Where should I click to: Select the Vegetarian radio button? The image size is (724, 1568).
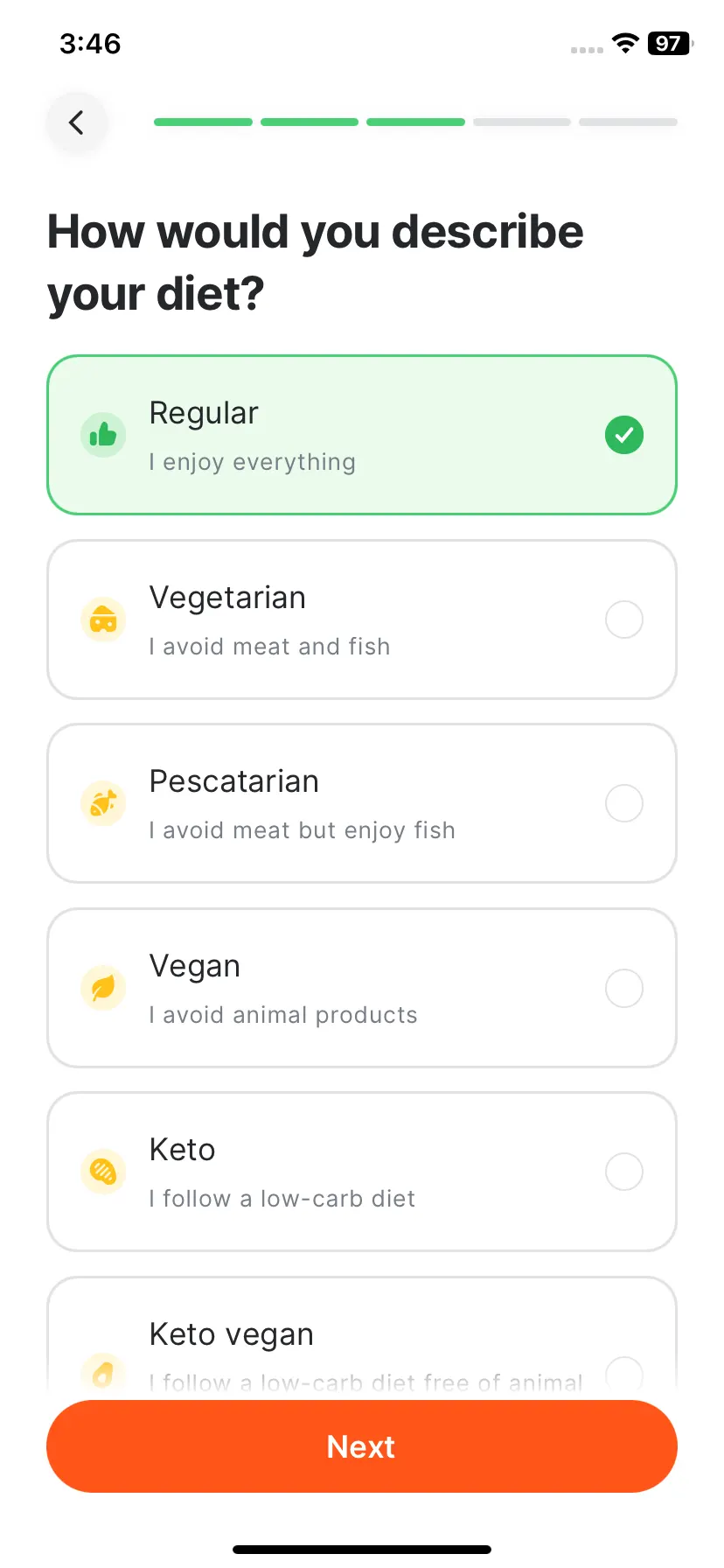pos(624,619)
